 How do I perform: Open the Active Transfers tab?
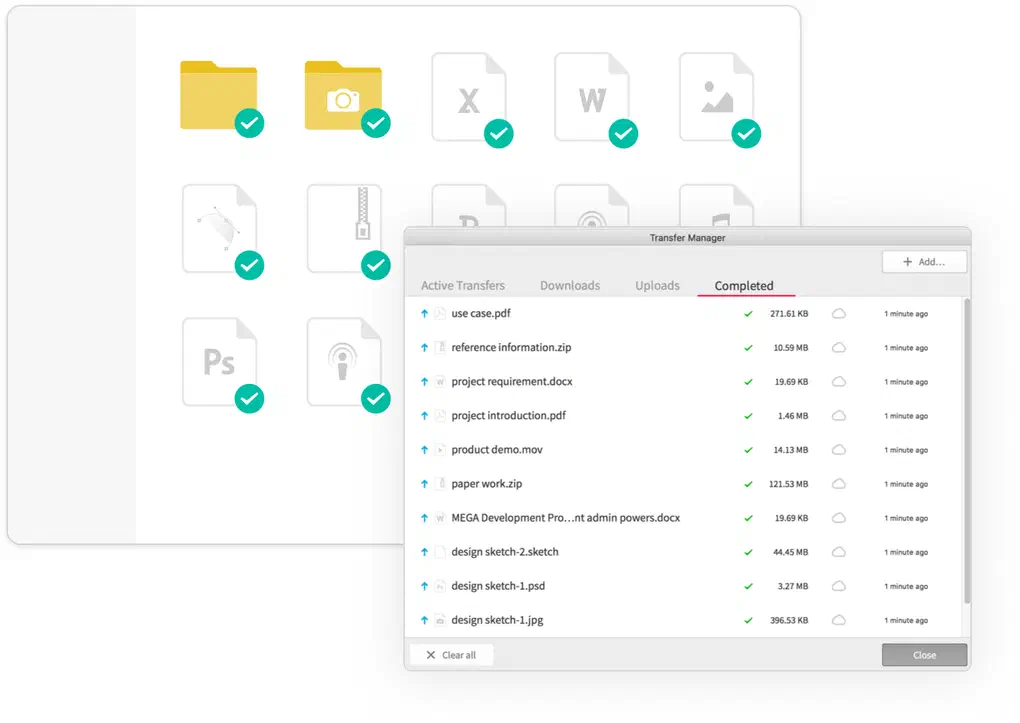(462, 285)
